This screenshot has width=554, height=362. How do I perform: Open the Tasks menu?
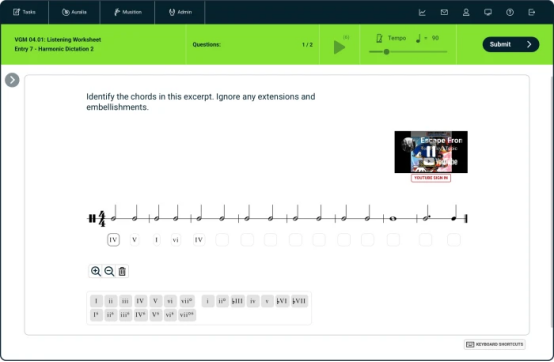coord(24,12)
